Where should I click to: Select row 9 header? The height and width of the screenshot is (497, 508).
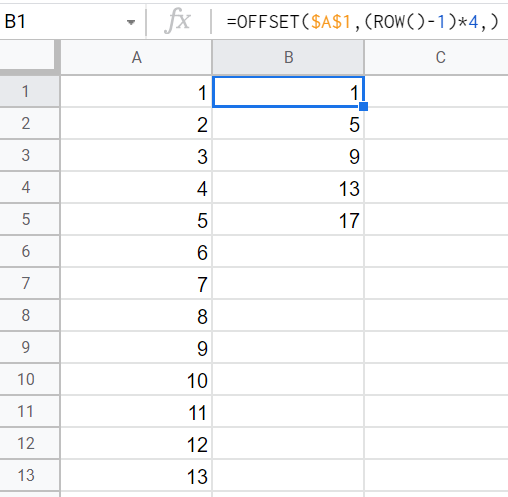pyautogui.click(x=30, y=347)
